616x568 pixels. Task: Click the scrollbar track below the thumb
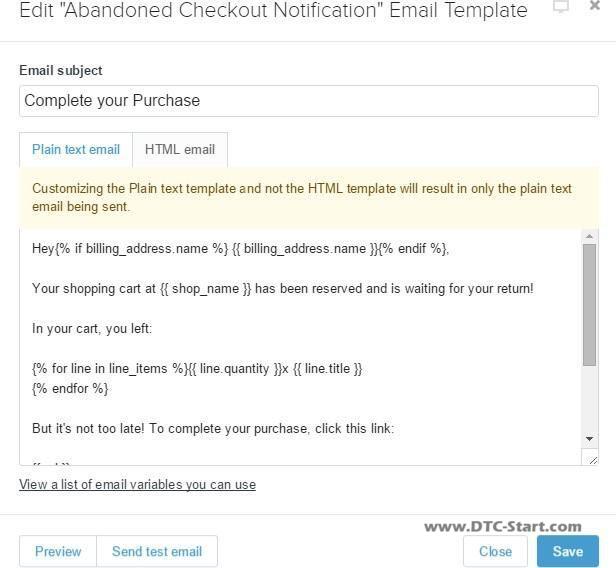tap(589, 399)
